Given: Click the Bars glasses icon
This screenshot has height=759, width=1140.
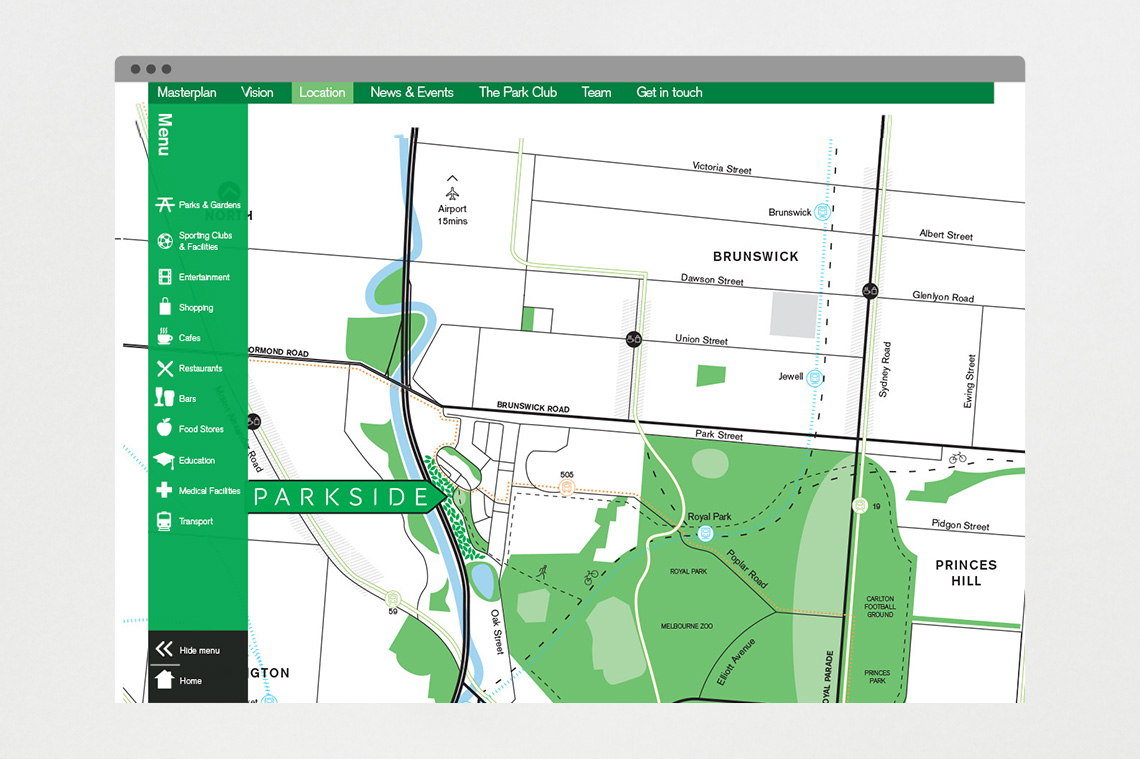Looking at the screenshot, I should pyautogui.click(x=164, y=399).
